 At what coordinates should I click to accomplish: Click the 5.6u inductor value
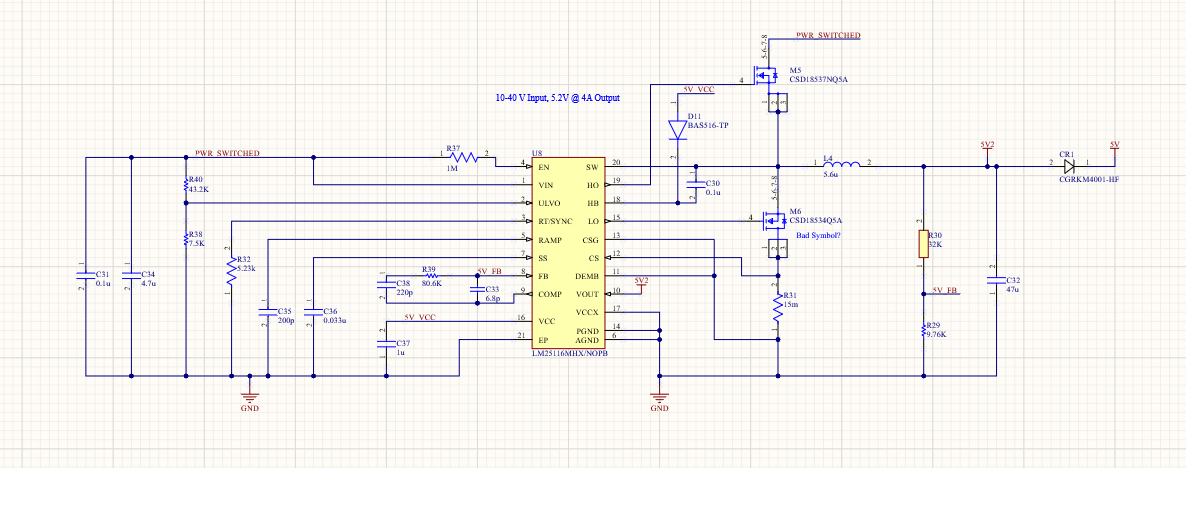[x=831, y=173]
